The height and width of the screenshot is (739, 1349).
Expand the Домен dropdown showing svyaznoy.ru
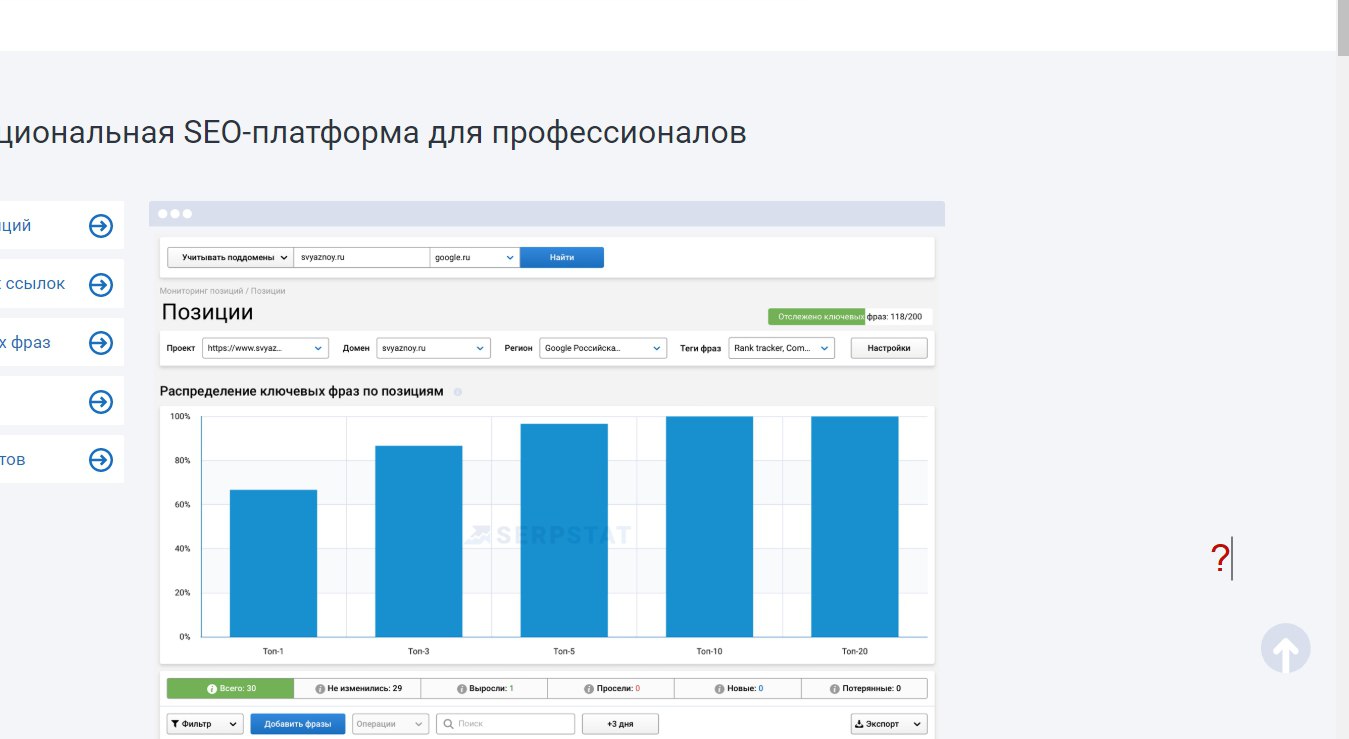[x=433, y=348]
